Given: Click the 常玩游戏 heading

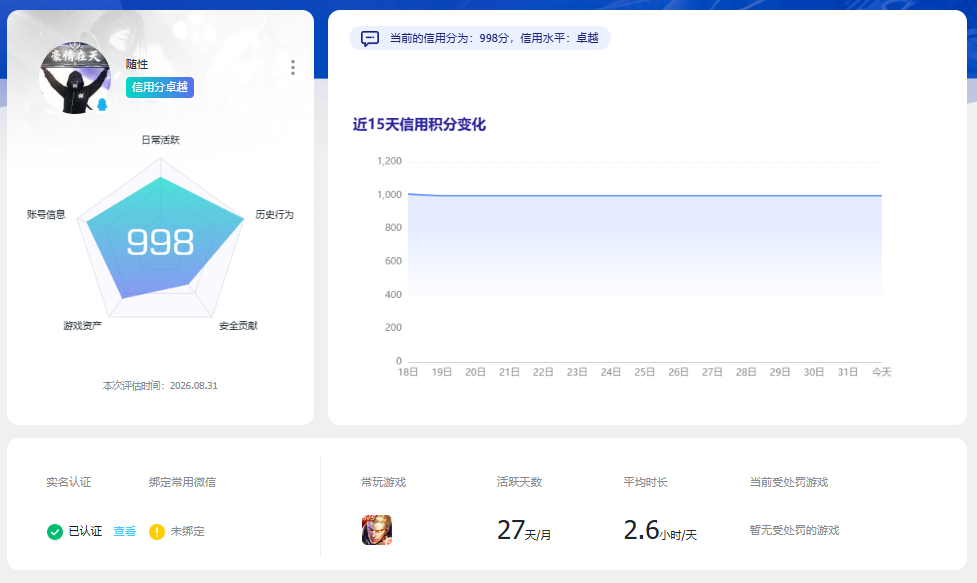Looking at the screenshot, I should tap(383, 482).
